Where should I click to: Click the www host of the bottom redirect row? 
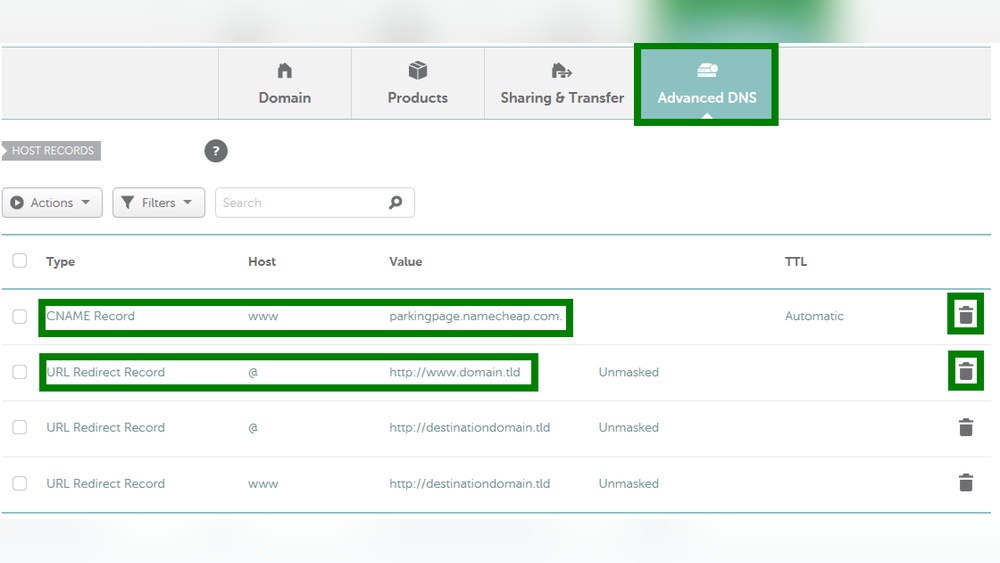263,484
